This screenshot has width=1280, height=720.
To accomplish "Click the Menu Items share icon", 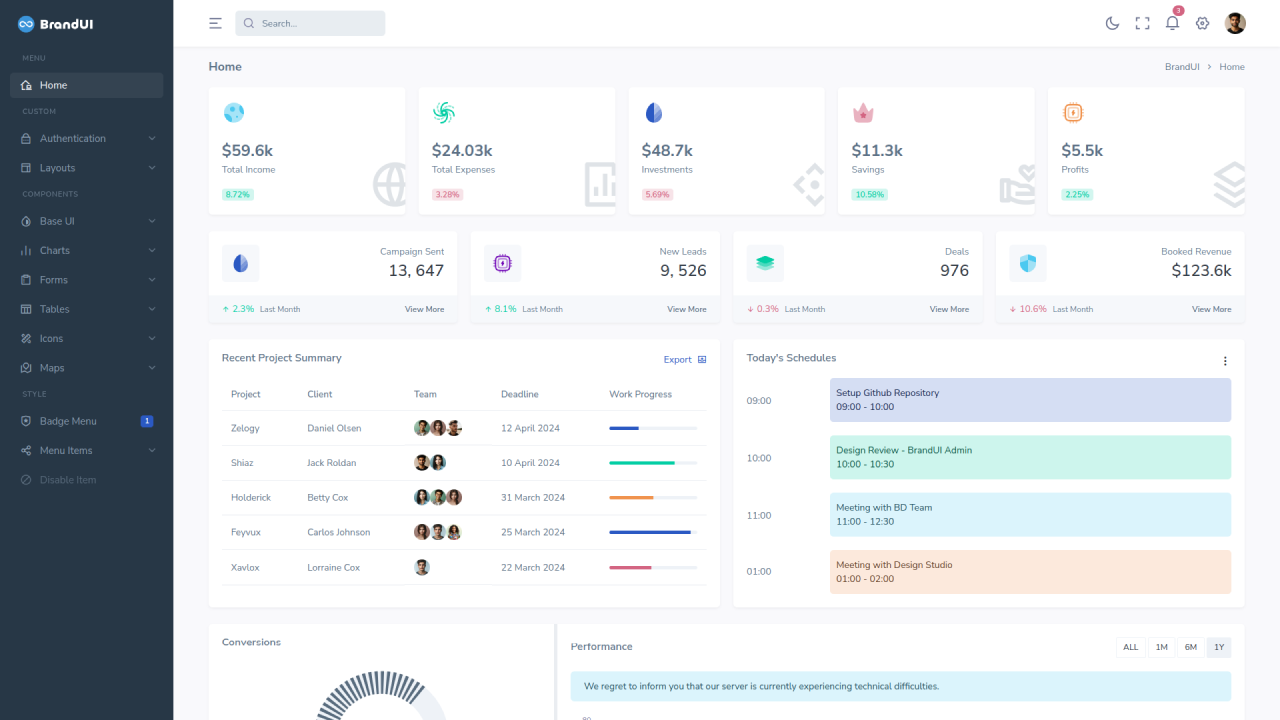I will [x=27, y=451].
